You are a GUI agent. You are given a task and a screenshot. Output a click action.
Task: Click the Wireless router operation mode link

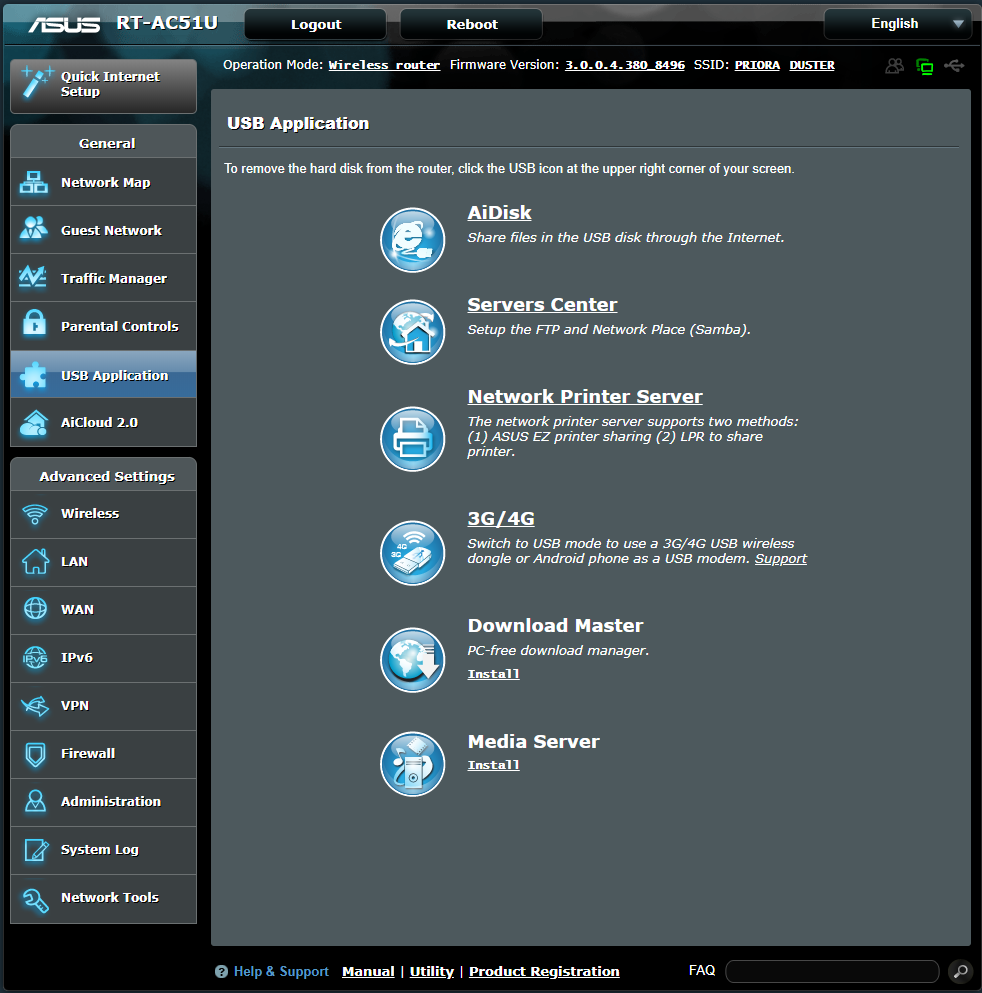[384, 65]
